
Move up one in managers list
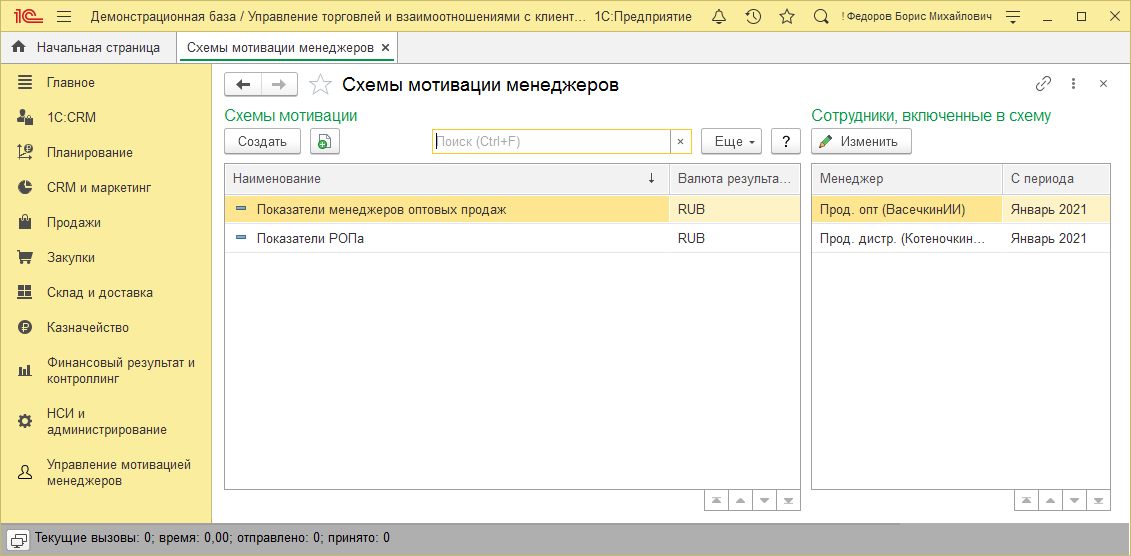click(1050, 500)
